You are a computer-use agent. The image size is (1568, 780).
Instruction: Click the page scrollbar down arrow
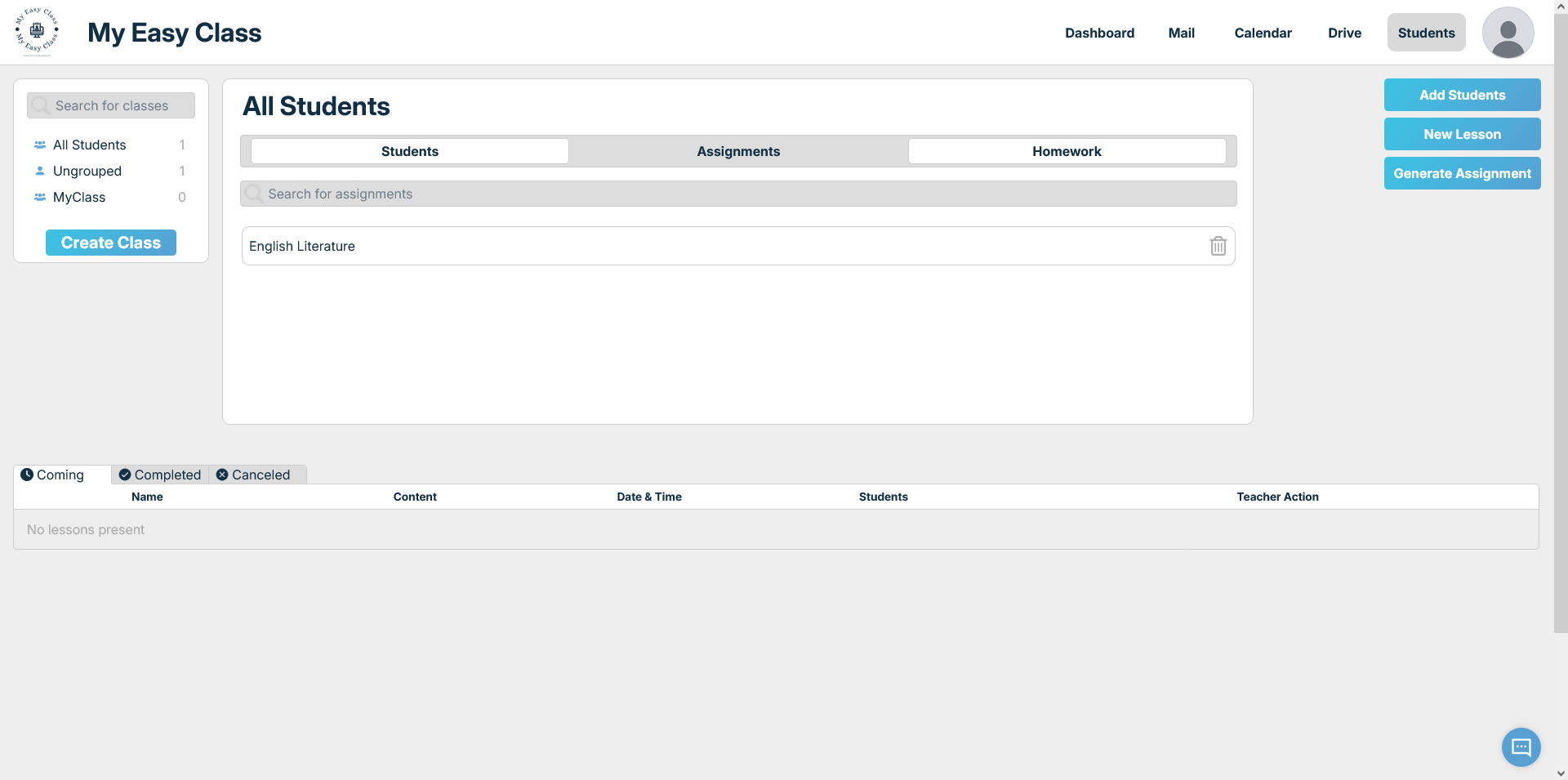1561,773
